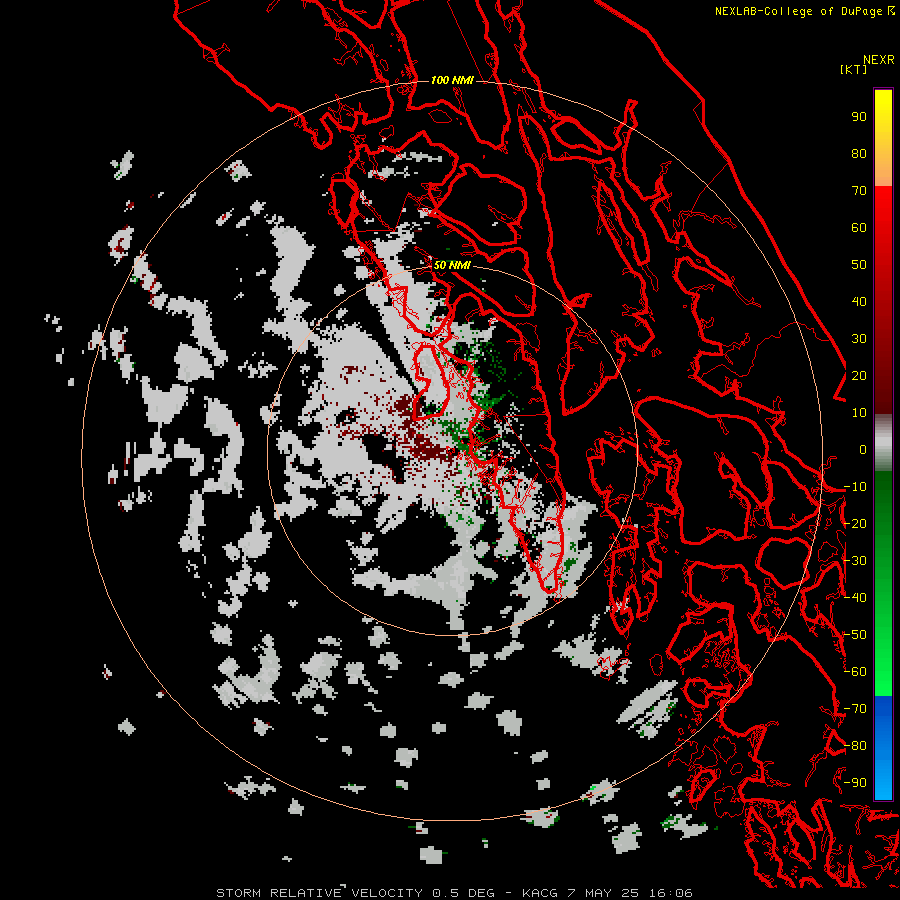Click the 60 value on the velocity scale
Viewport: 900px width, 900px height.
859,228
